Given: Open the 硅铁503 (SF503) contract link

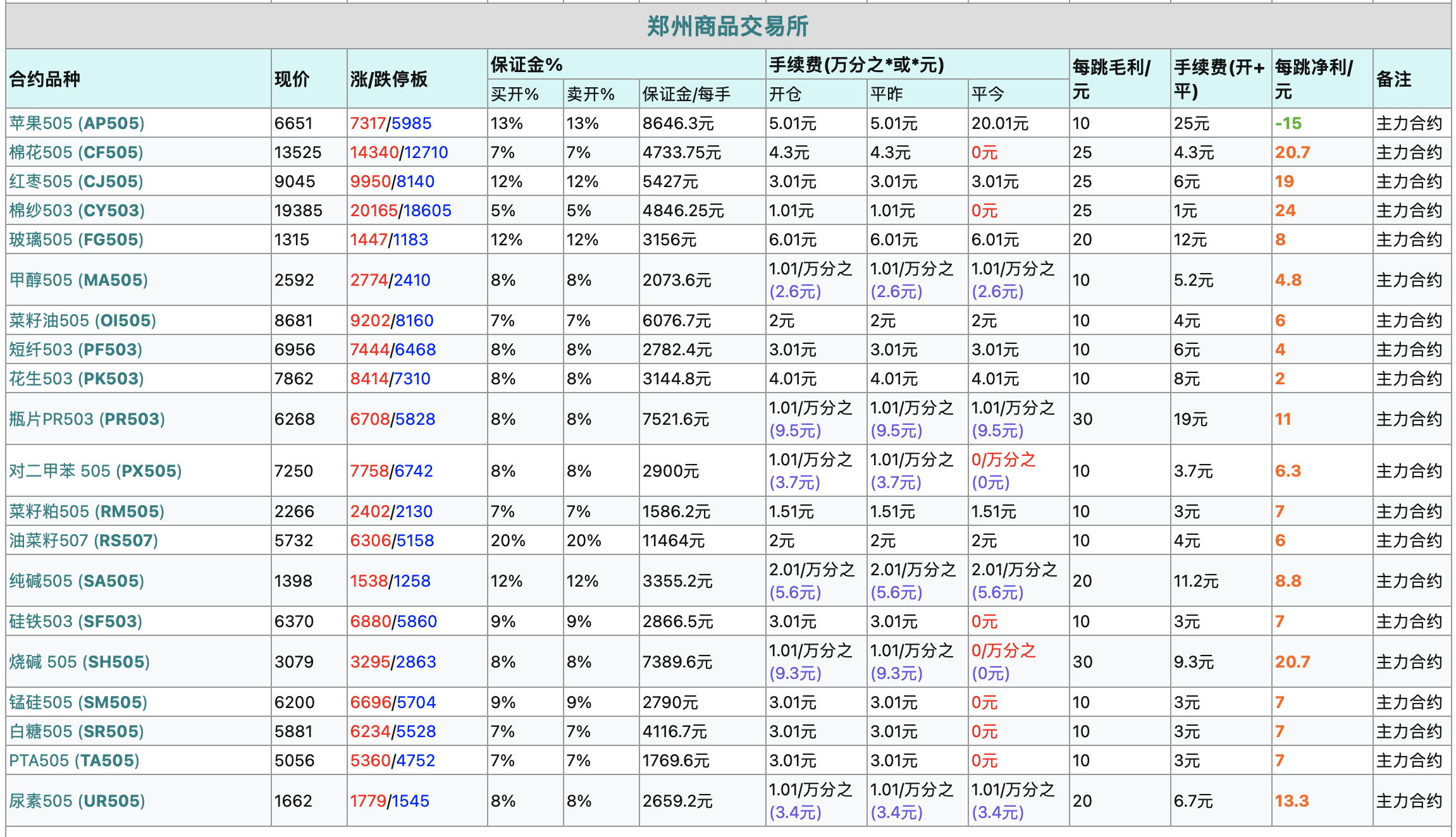Looking at the screenshot, I should point(75,621).
